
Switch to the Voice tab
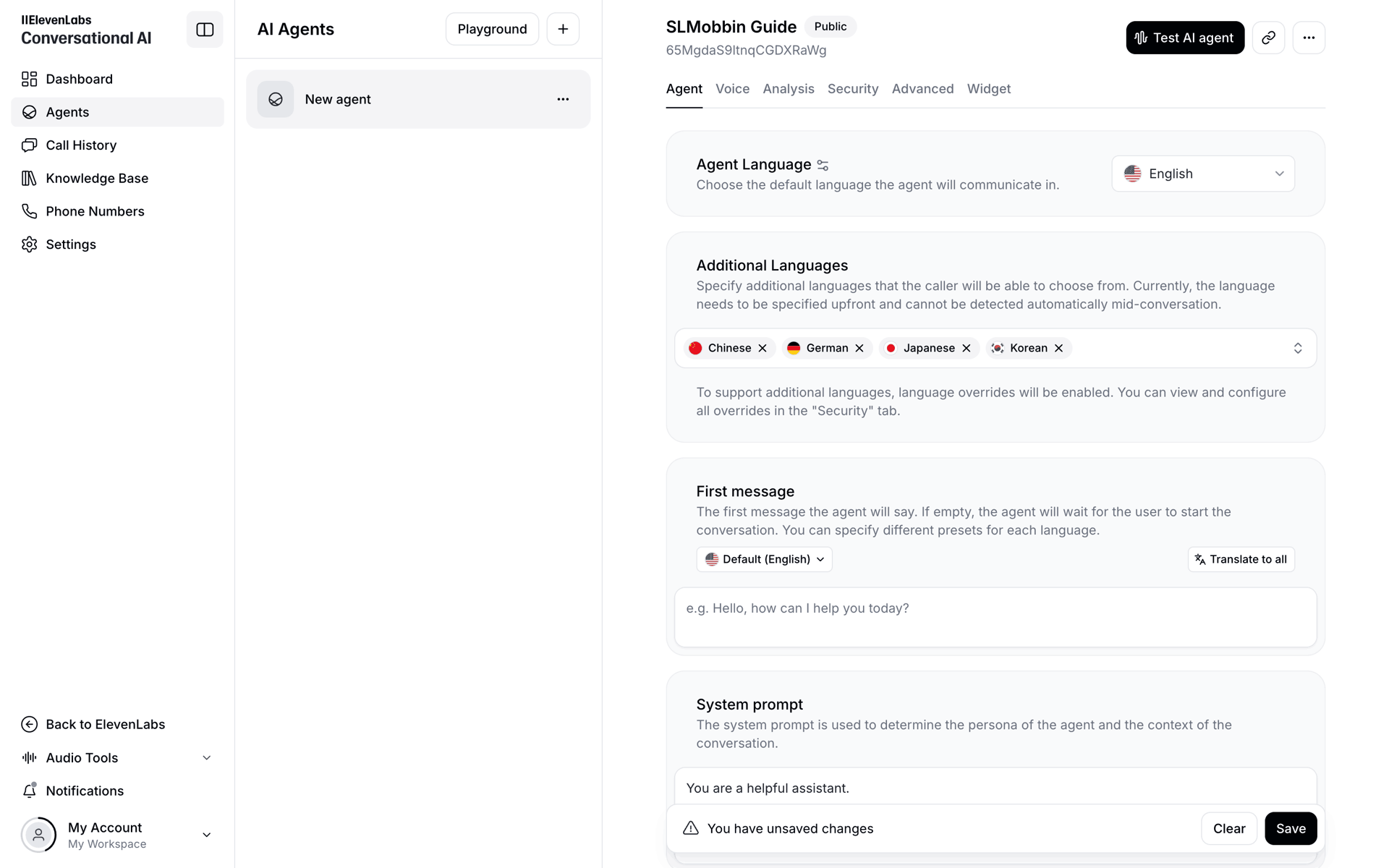(732, 89)
